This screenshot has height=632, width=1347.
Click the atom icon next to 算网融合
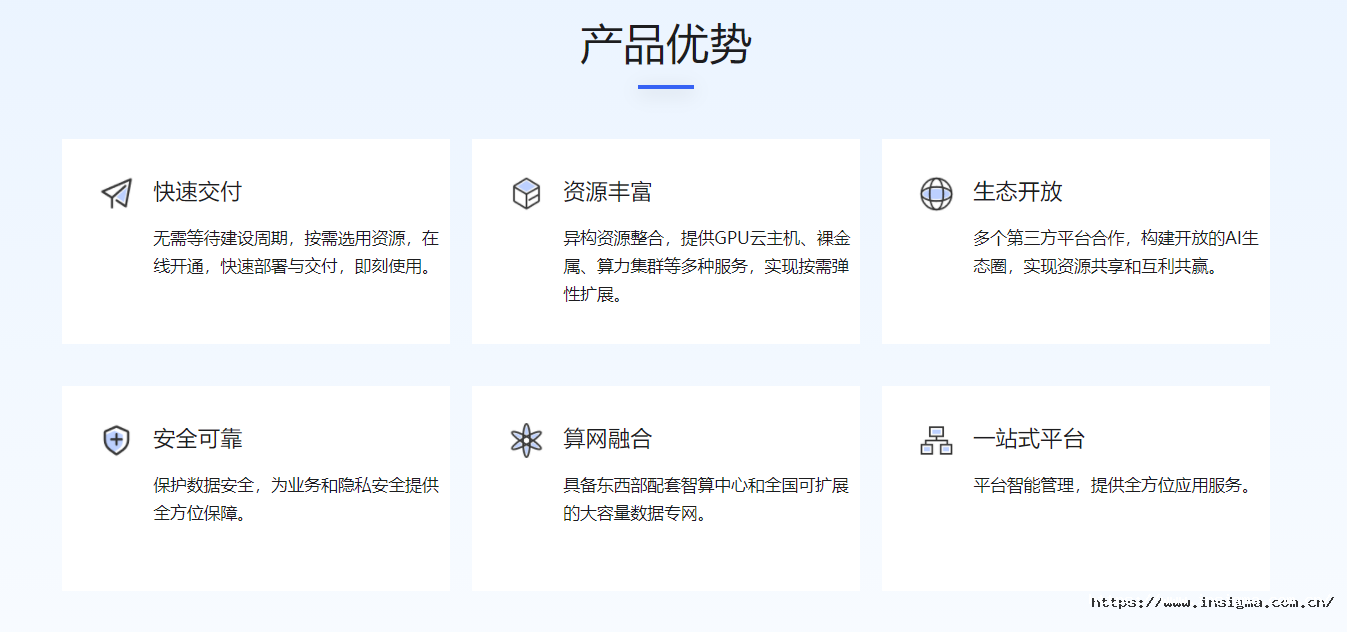tap(526, 440)
